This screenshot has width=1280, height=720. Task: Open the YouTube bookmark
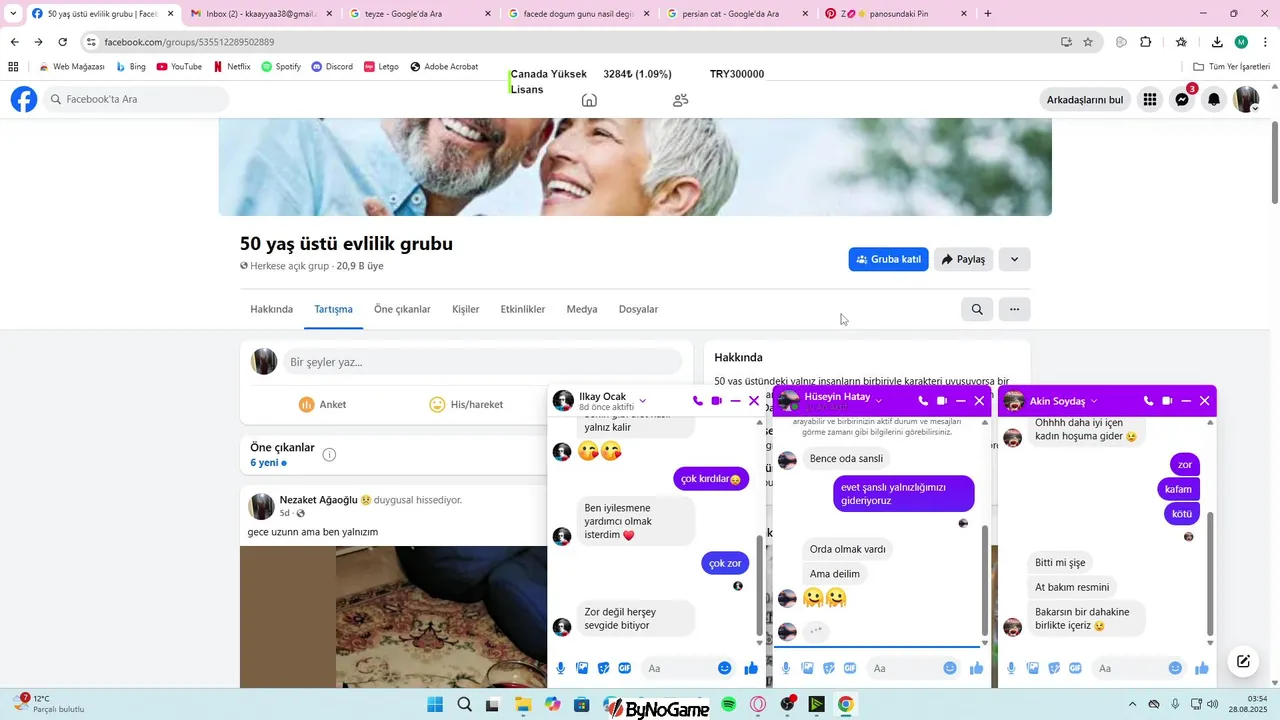pyautogui.click(x=179, y=67)
